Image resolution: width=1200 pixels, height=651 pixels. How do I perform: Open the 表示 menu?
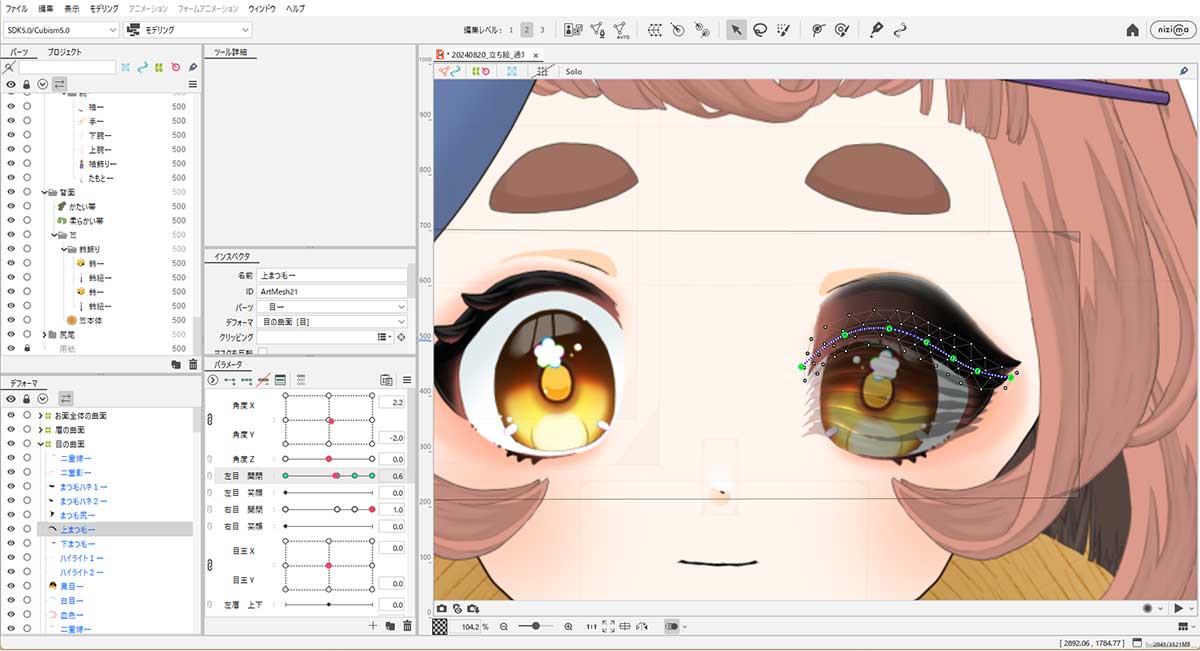click(x=72, y=8)
